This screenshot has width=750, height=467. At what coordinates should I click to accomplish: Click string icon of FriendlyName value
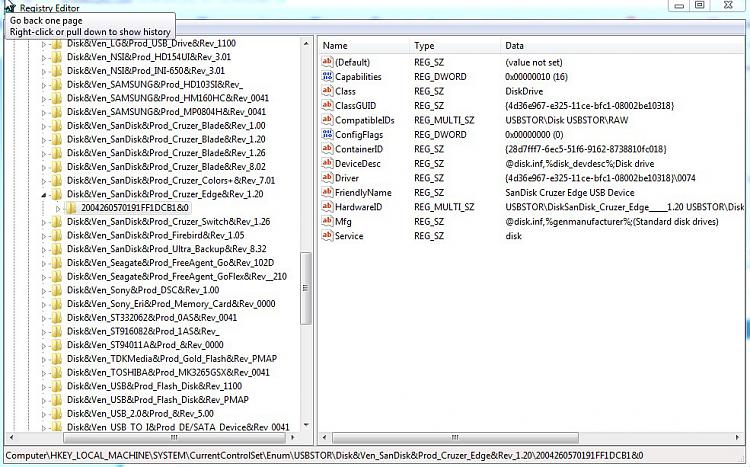327,192
